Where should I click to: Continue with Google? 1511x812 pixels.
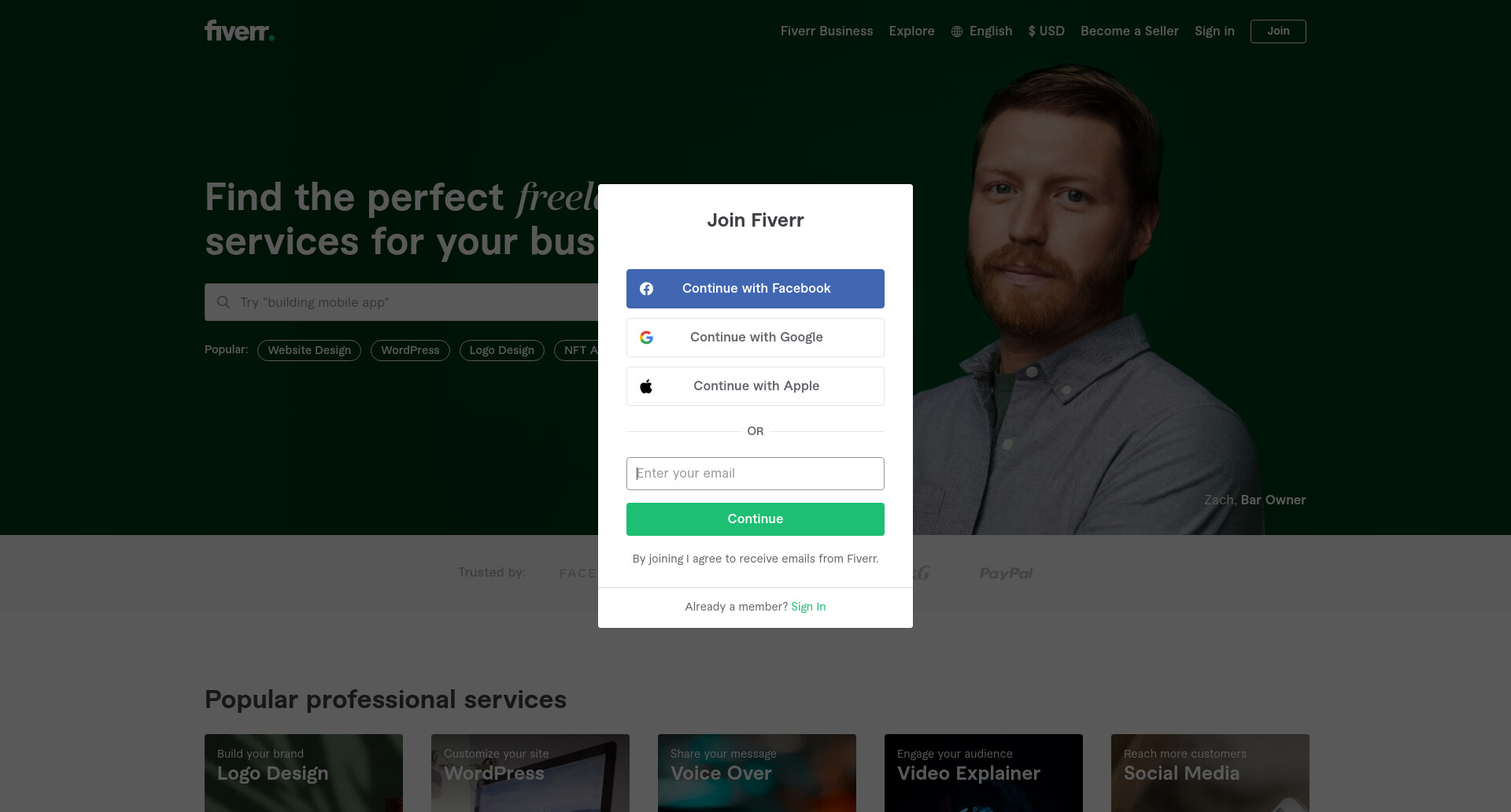755,338
